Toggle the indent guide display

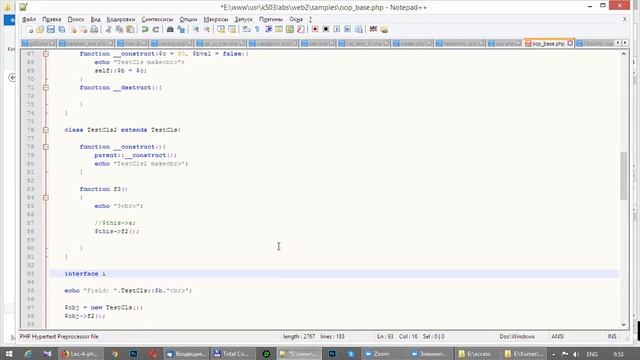click(268, 29)
